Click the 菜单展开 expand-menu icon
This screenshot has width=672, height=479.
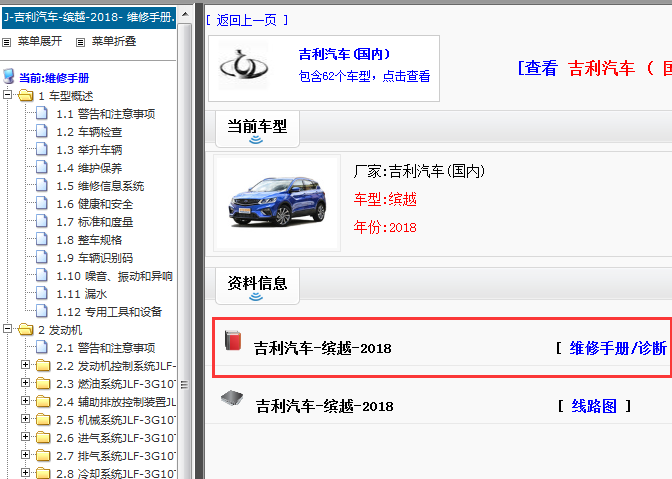6,42
